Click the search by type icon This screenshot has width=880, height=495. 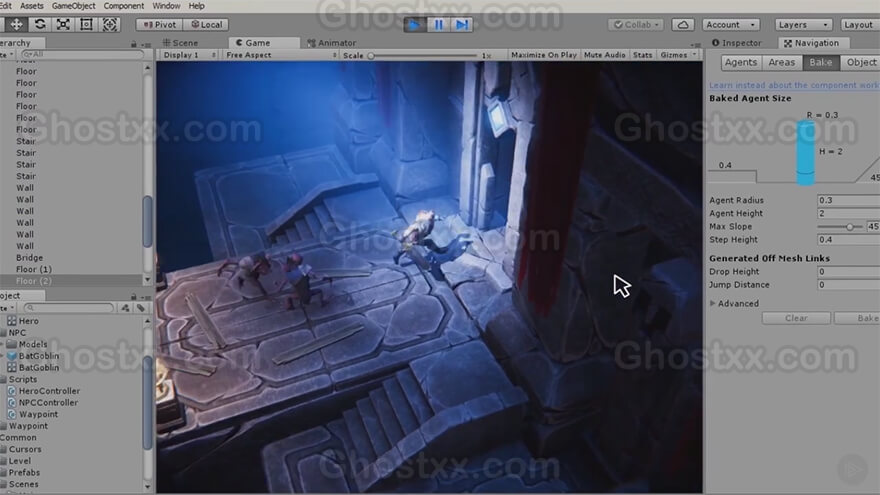coord(125,308)
